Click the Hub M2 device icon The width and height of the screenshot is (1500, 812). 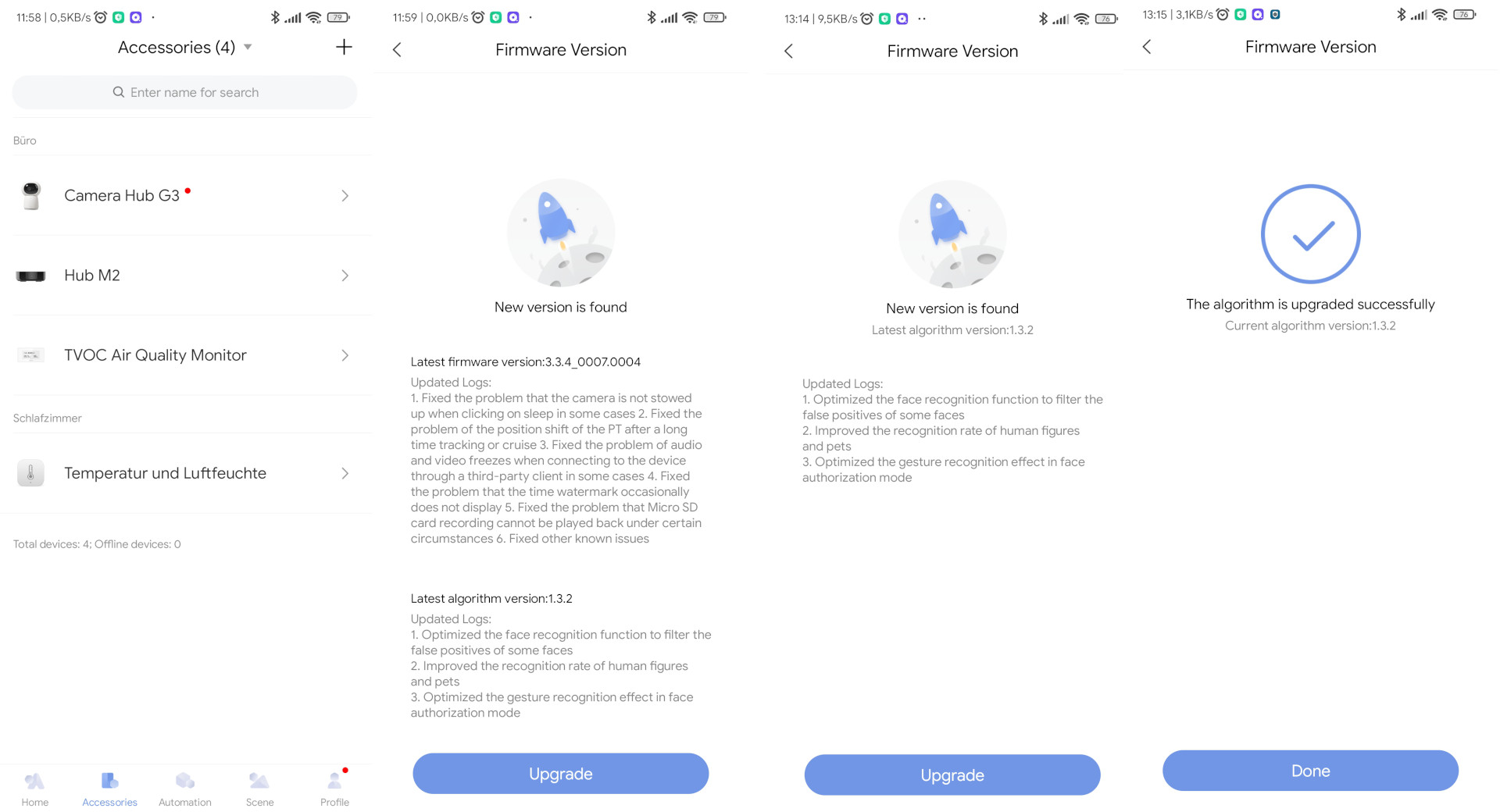click(31, 276)
